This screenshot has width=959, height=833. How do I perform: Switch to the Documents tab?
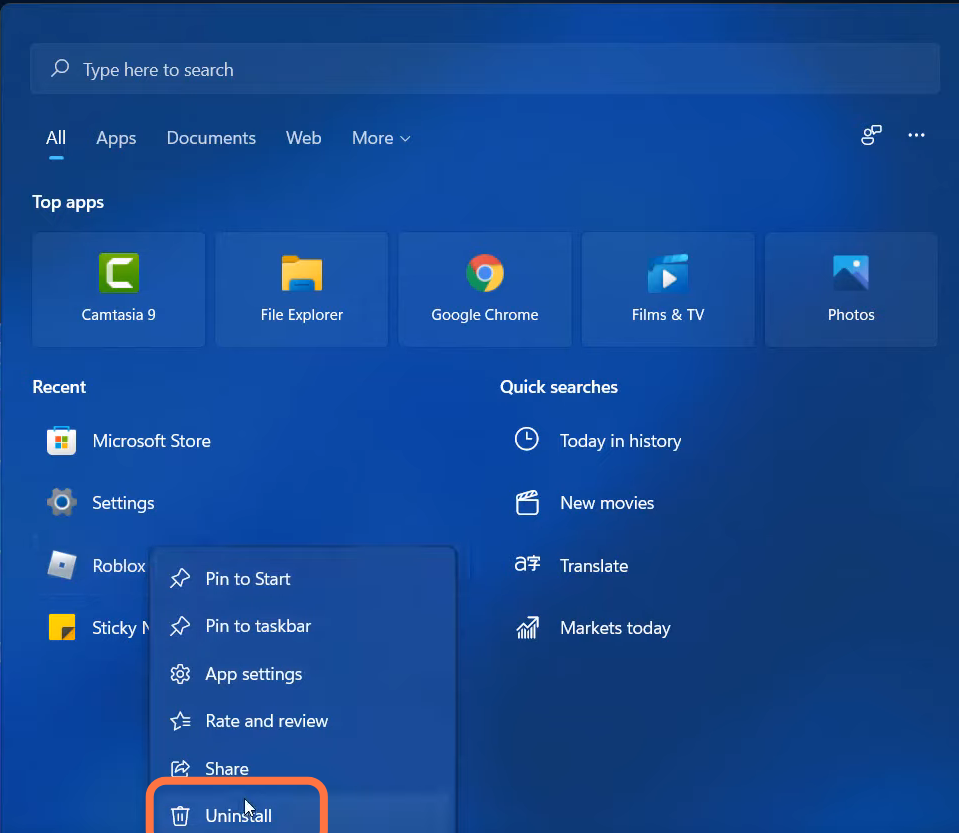click(x=211, y=138)
